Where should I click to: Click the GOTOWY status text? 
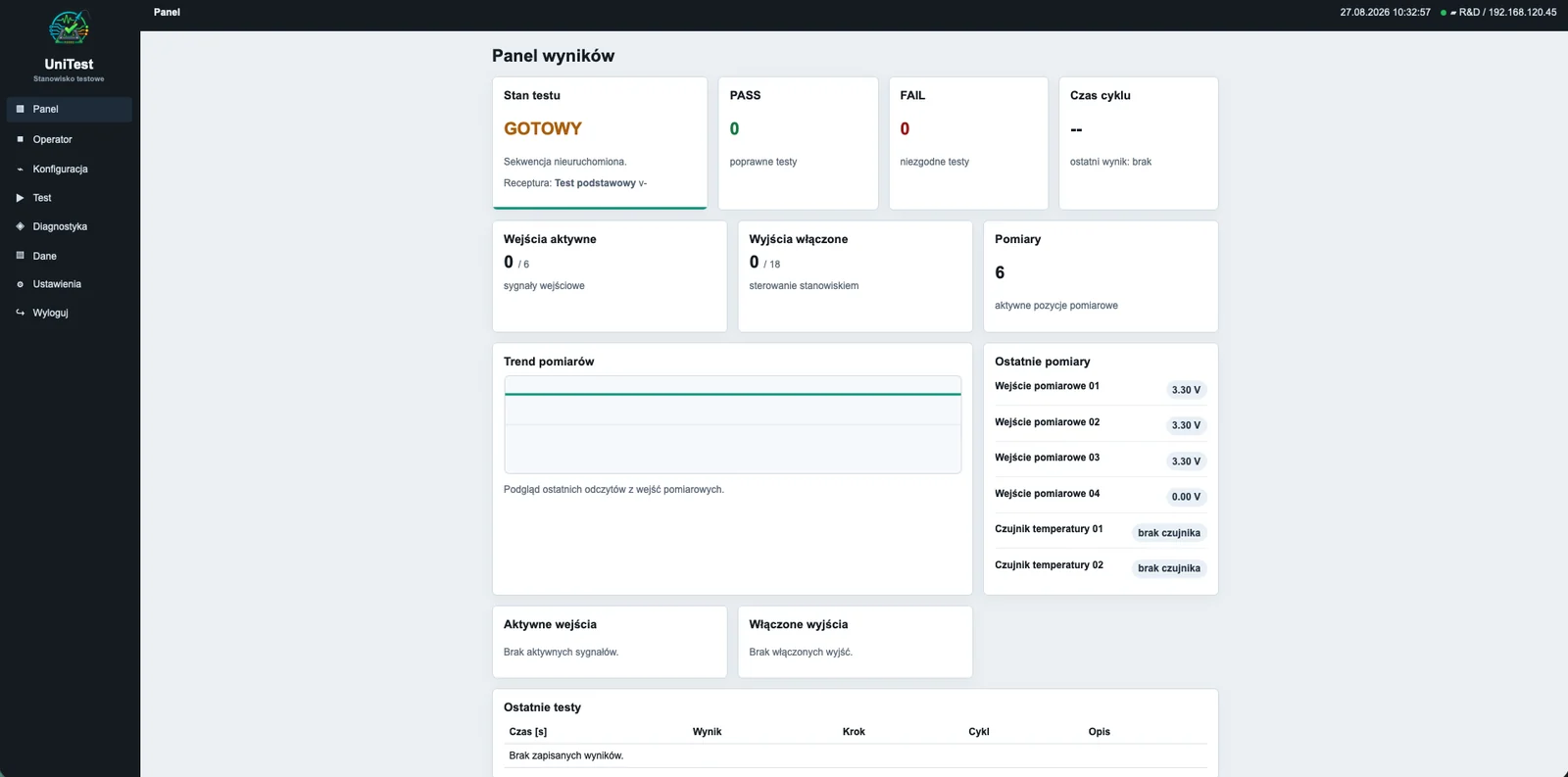pos(543,128)
